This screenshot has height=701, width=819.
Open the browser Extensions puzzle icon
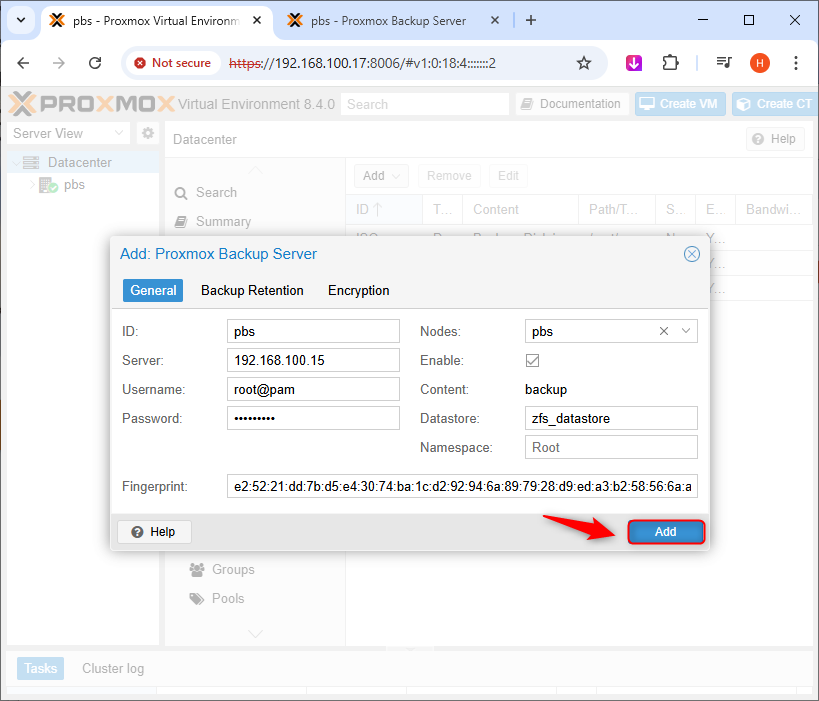pos(671,63)
